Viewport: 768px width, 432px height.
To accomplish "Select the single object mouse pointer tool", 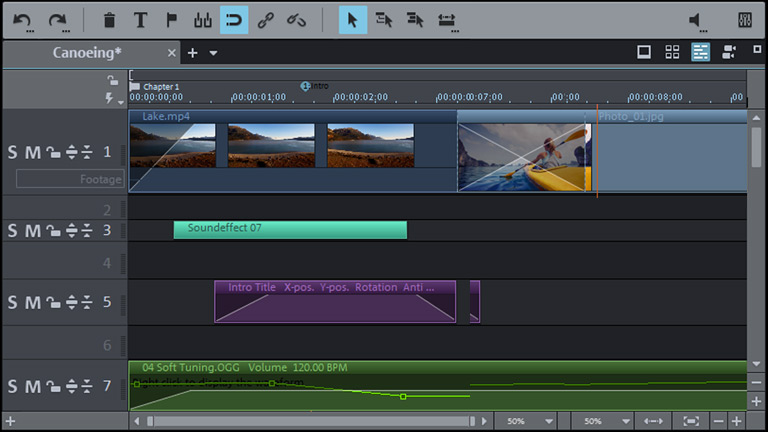I will pos(353,20).
